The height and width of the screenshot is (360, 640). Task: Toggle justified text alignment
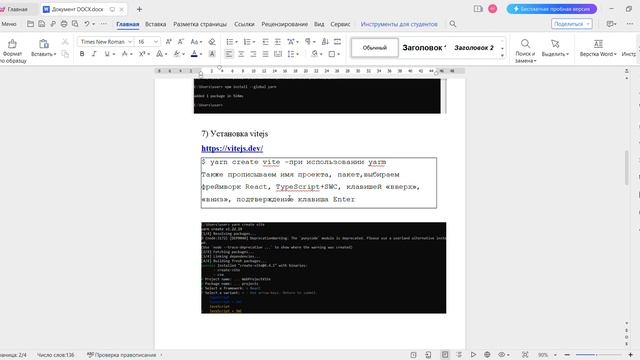click(265, 54)
